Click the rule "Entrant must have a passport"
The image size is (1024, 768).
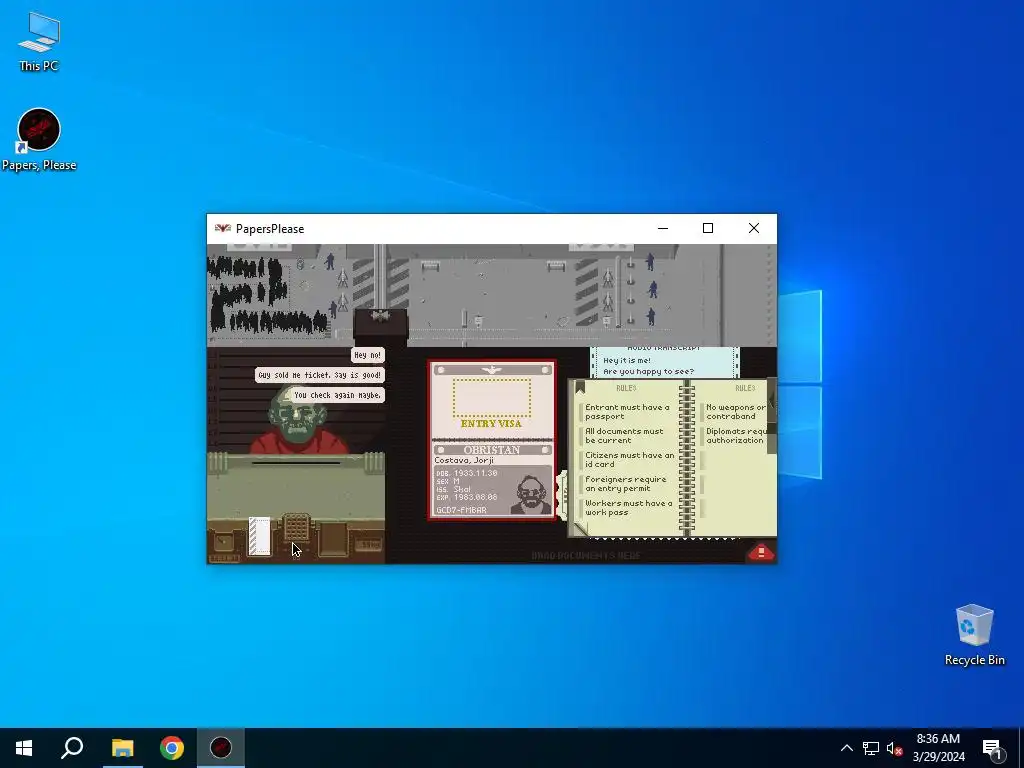pos(627,411)
